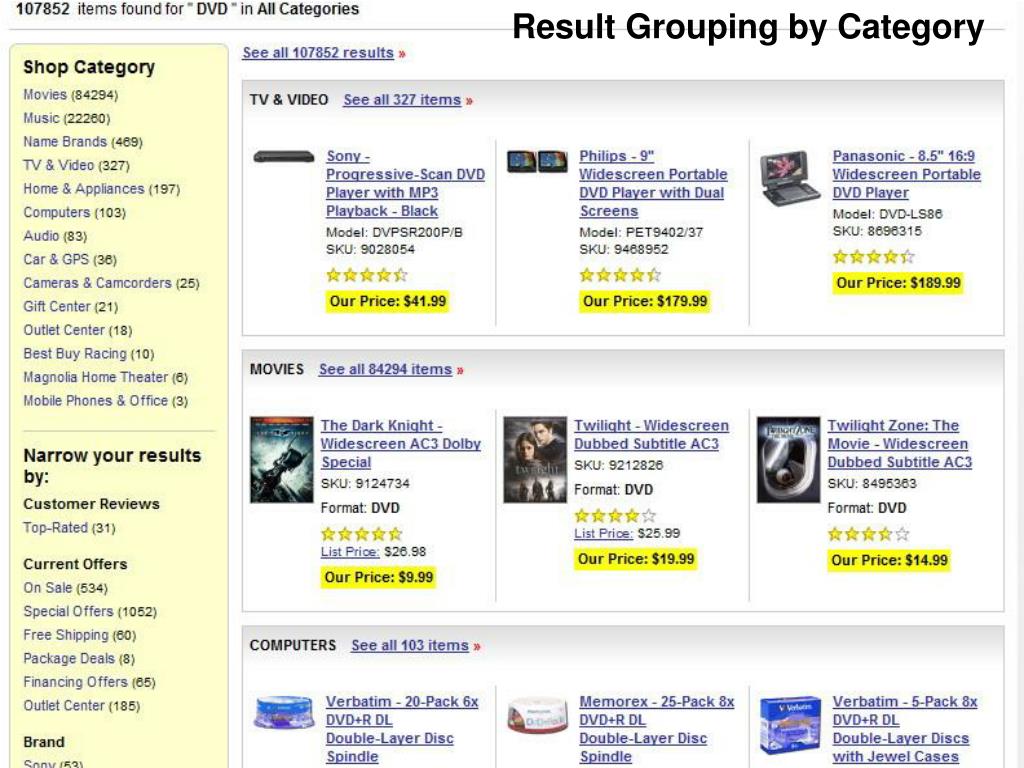The width and height of the screenshot is (1024, 768).
Task: Open Philips 9" Widescreen Portable DVD Player link
Action: 653,184
